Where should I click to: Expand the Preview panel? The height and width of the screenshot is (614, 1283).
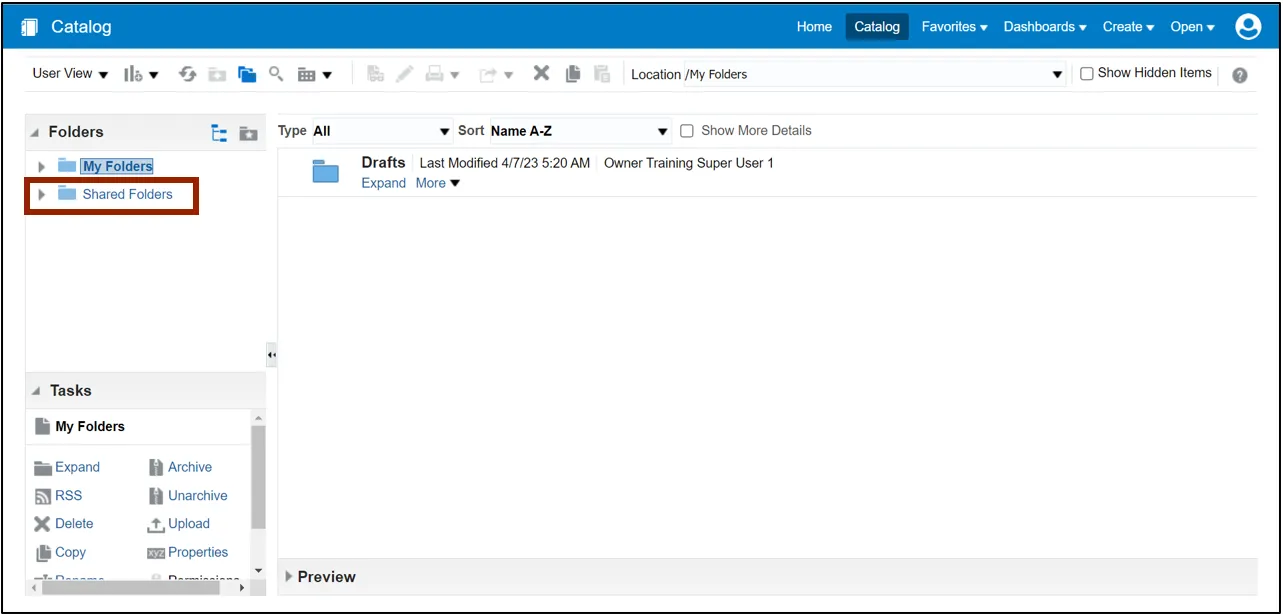pos(289,576)
